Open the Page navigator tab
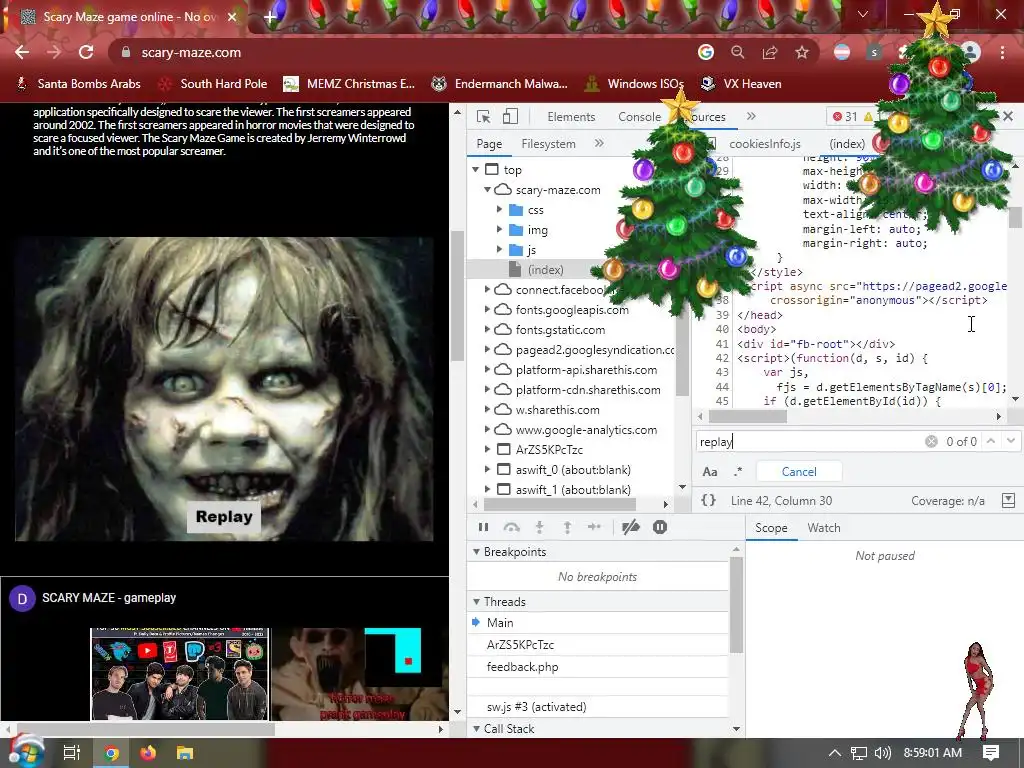The image size is (1024, 768). [x=489, y=144]
